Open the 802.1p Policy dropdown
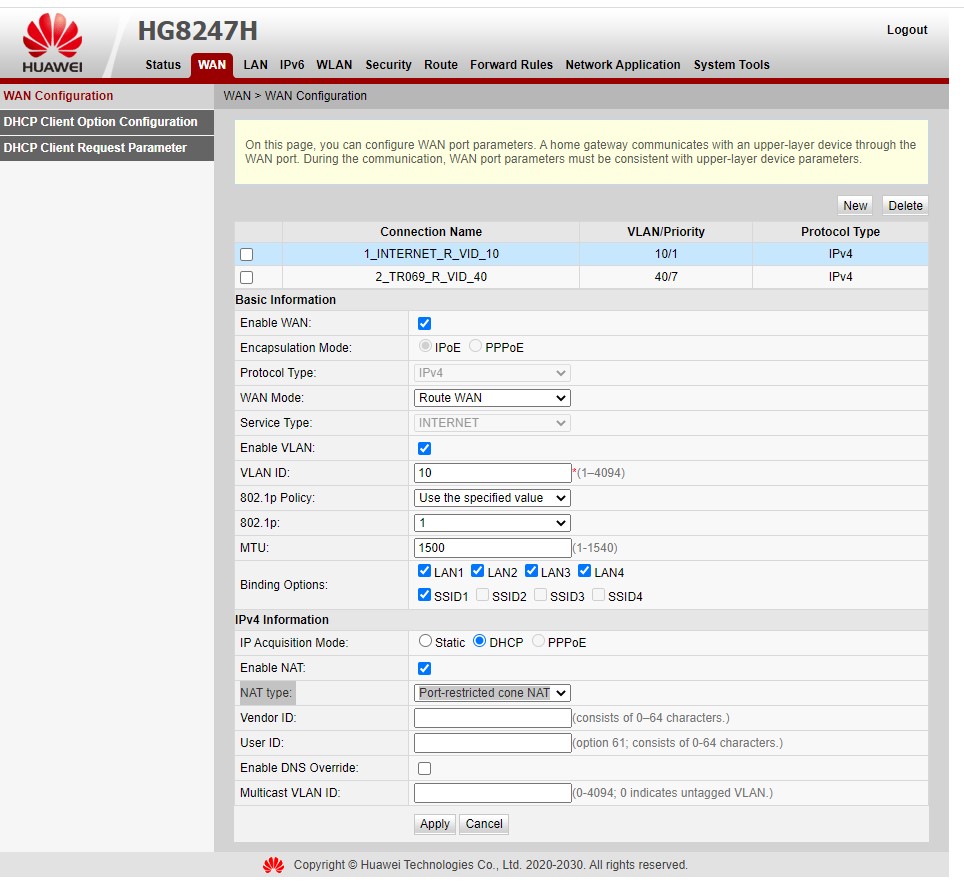The width and height of the screenshot is (964, 882). [492, 498]
